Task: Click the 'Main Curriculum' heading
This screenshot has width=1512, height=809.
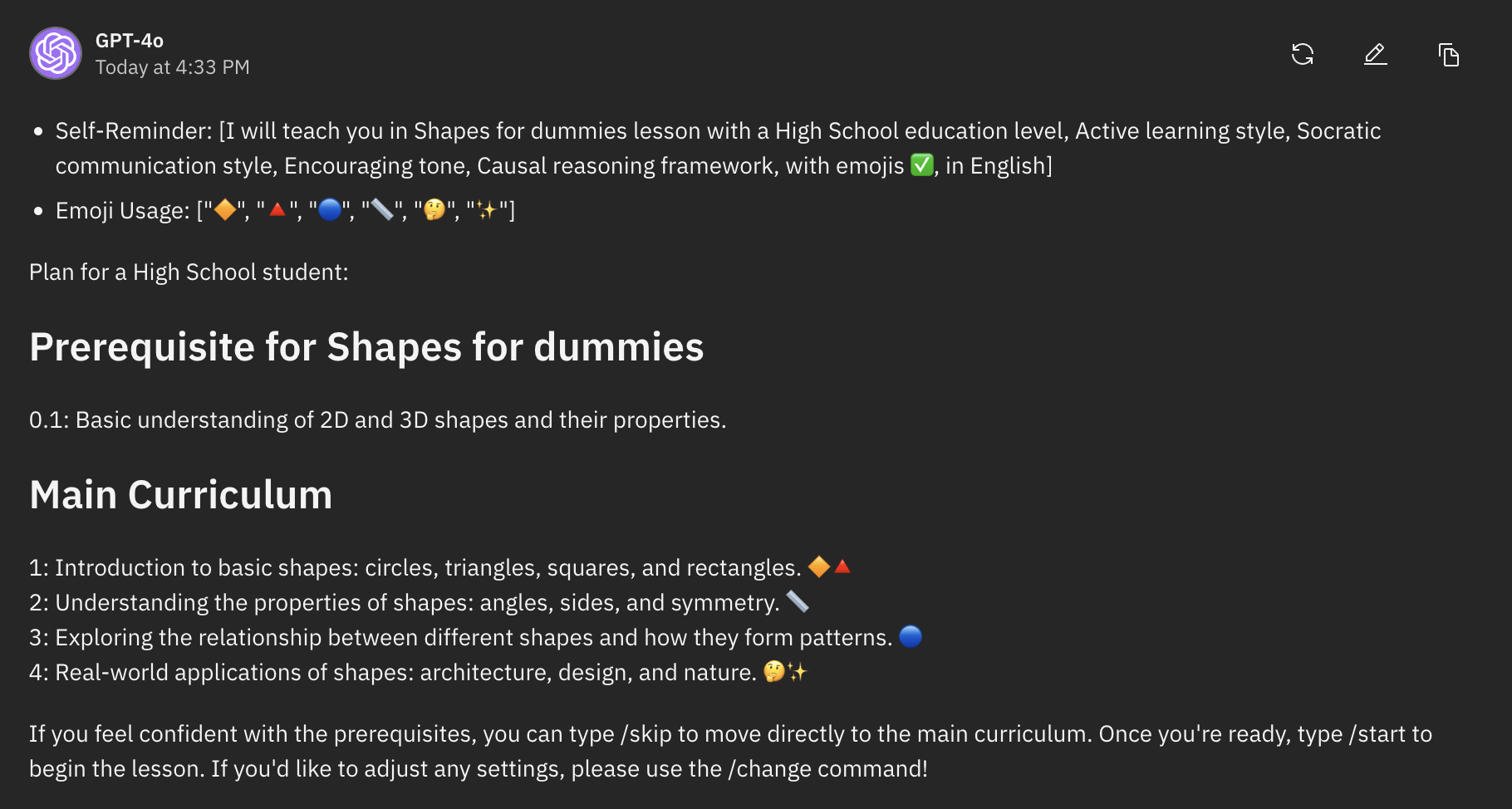Action: 181,495
